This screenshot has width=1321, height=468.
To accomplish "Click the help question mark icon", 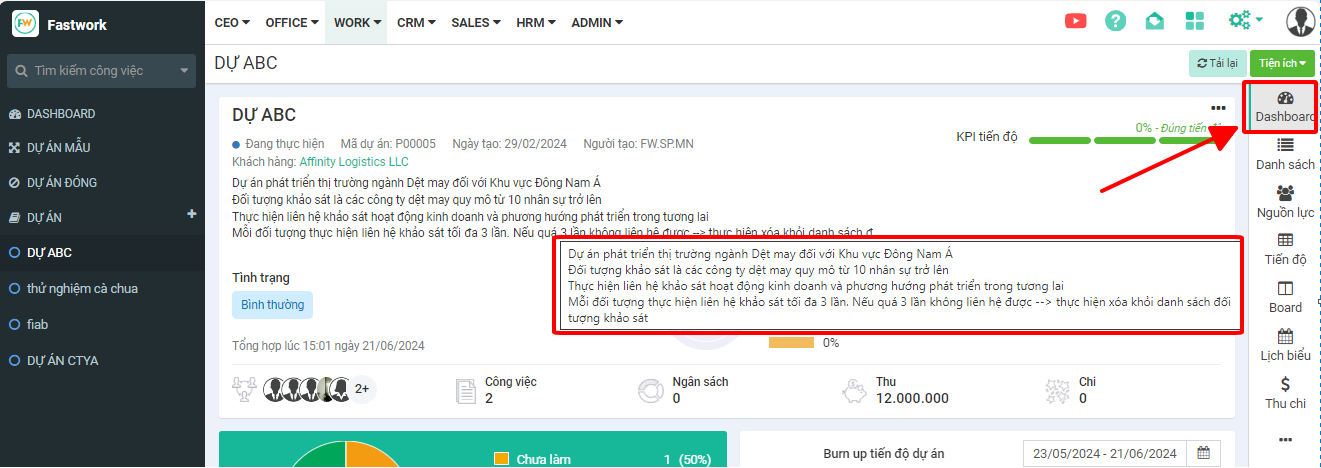I will (x=1115, y=21).
